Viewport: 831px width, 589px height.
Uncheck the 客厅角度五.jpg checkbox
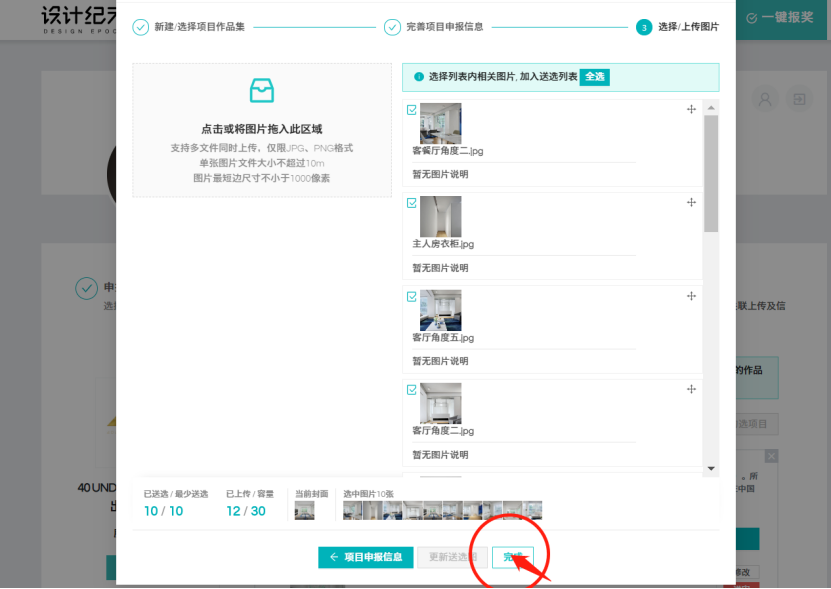point(411,297)
